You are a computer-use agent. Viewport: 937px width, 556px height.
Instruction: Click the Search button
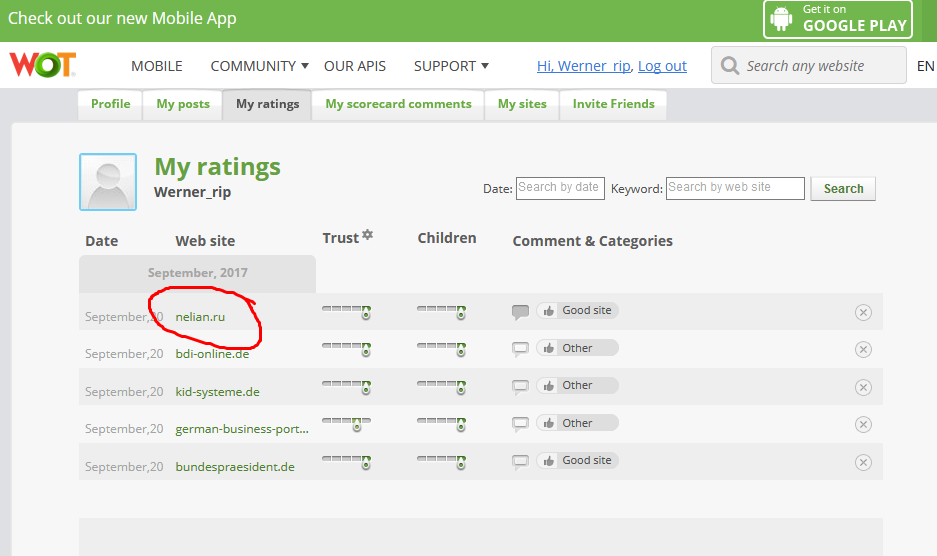pos(843,188)
